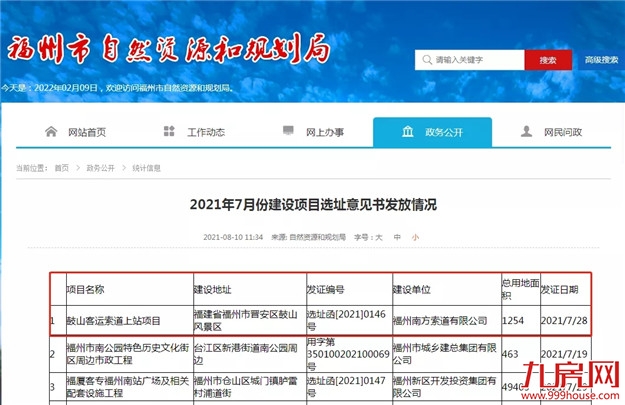Select the 政务公开 tab

pyautogui.click(x=432, y=132)
